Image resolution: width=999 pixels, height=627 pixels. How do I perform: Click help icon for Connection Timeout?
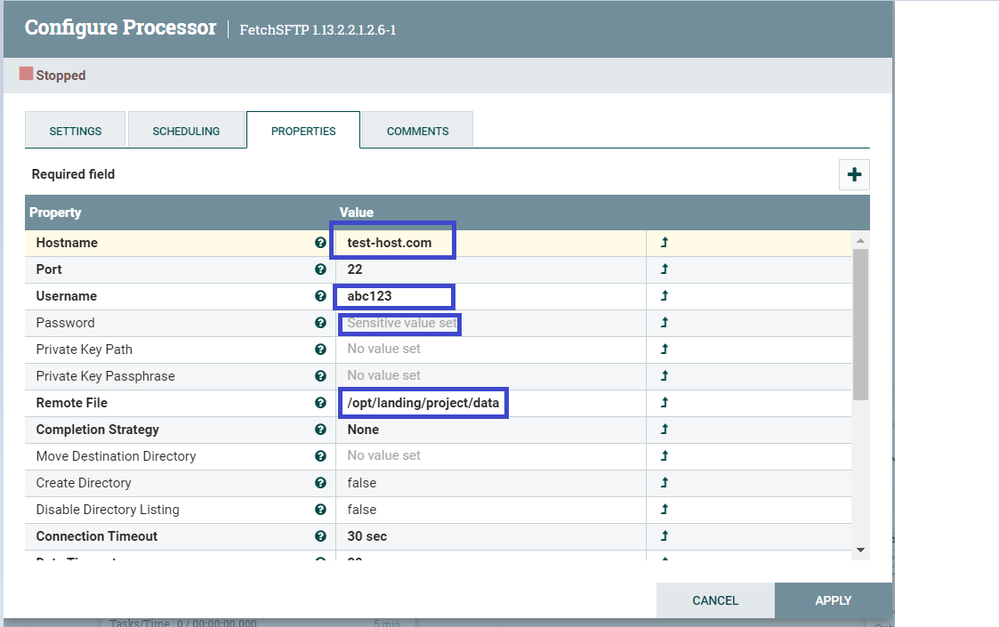[320, 536]
